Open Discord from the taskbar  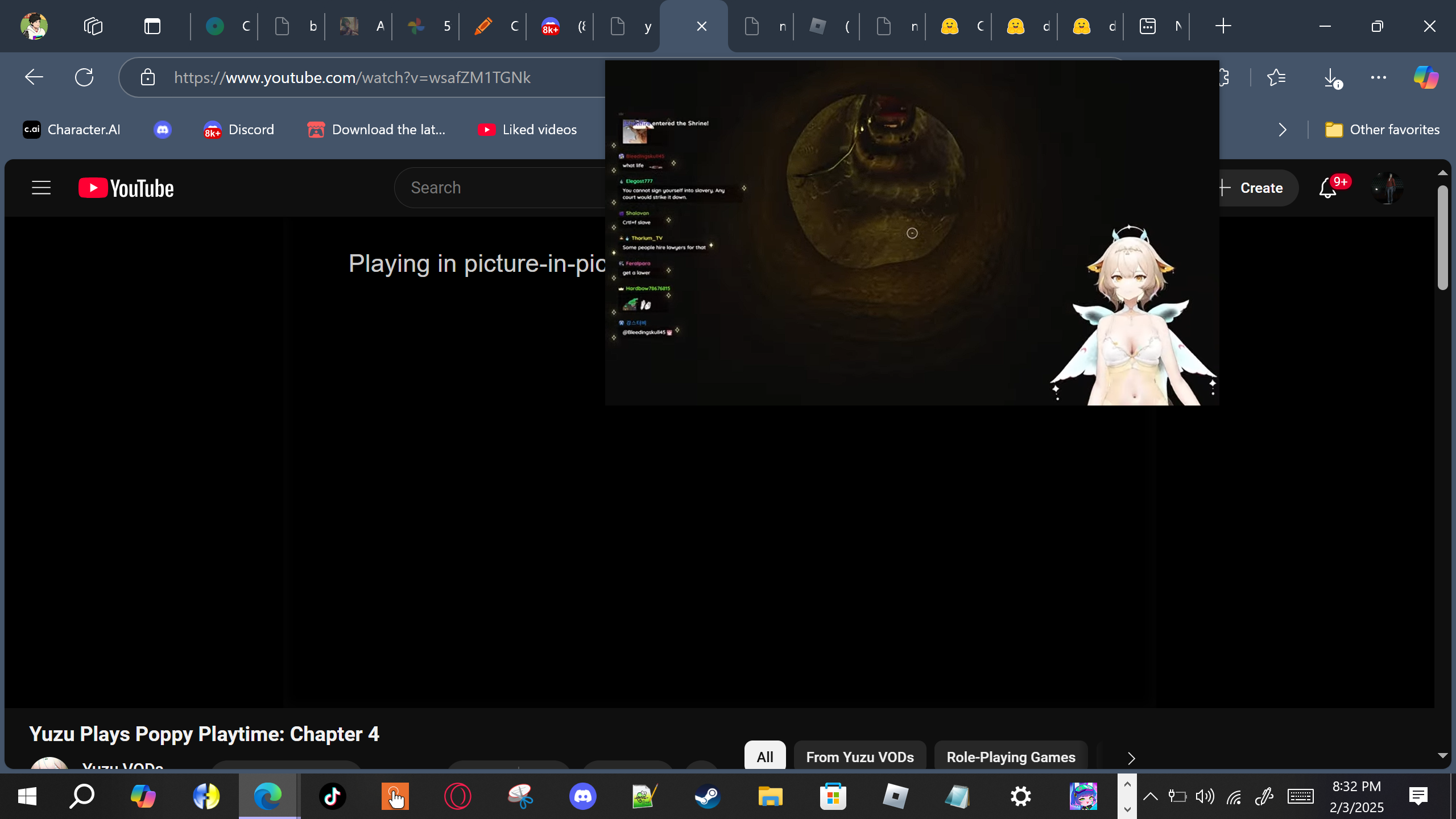pyautogui.click(x=582, y=796)
